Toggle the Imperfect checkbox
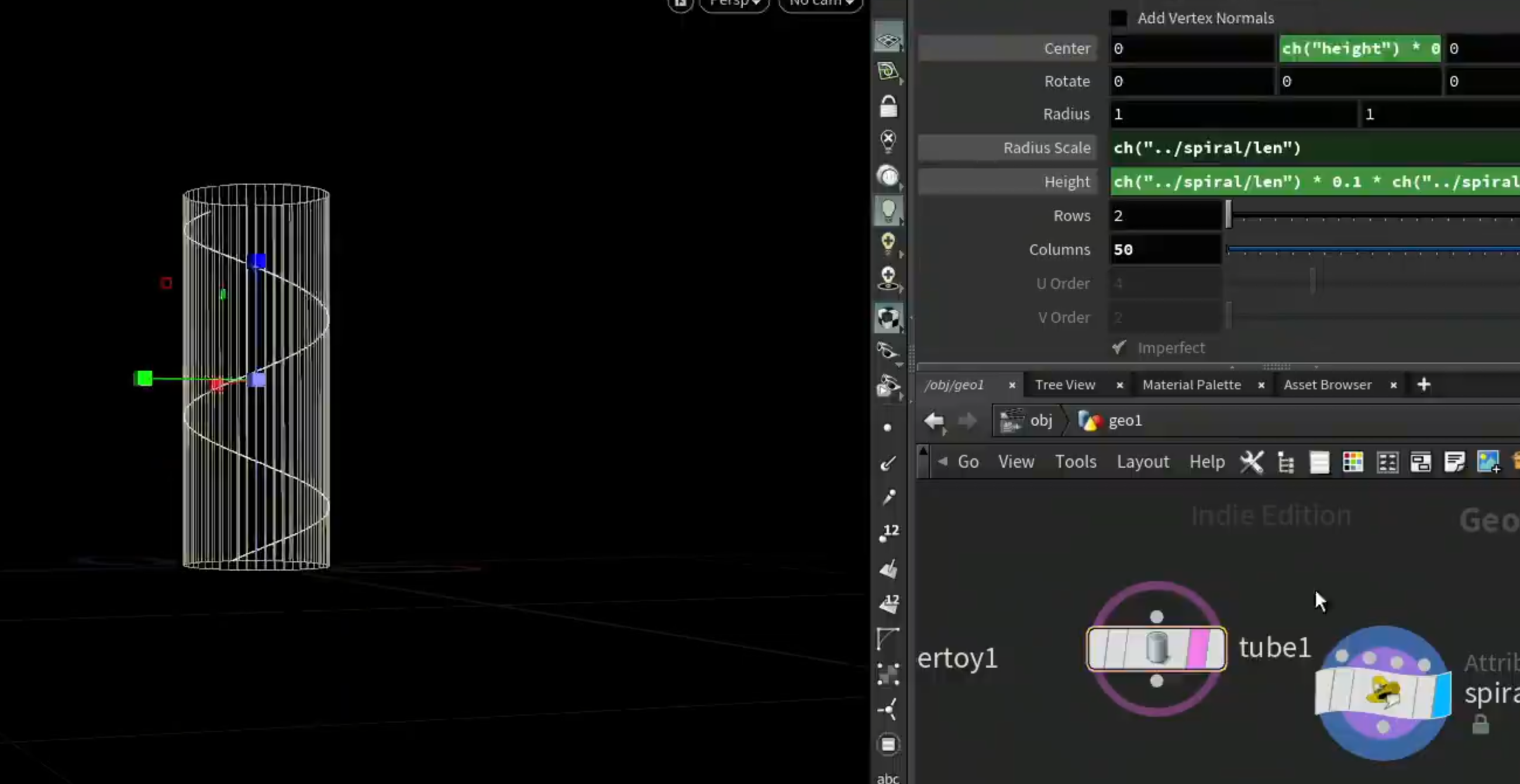1520x784 pixels. (1119, 347)
